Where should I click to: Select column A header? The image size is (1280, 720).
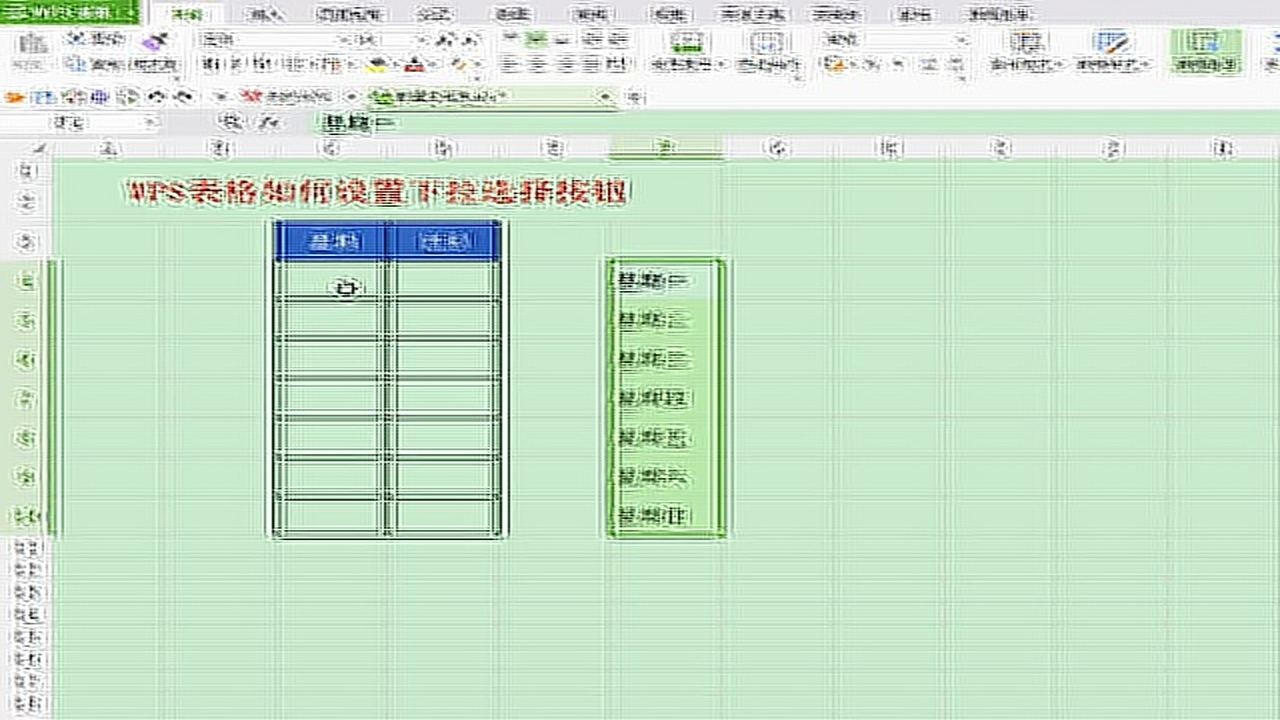click(109, 149)
